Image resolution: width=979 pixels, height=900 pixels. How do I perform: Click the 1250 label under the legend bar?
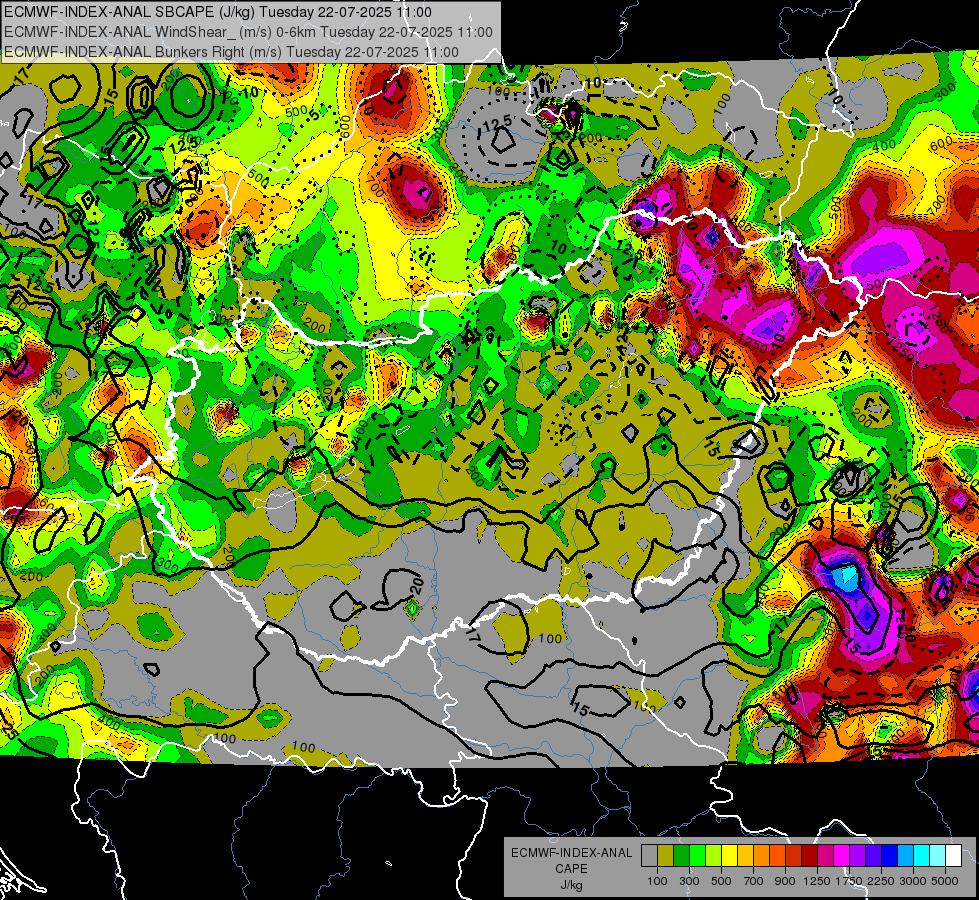tap(817, 881)
